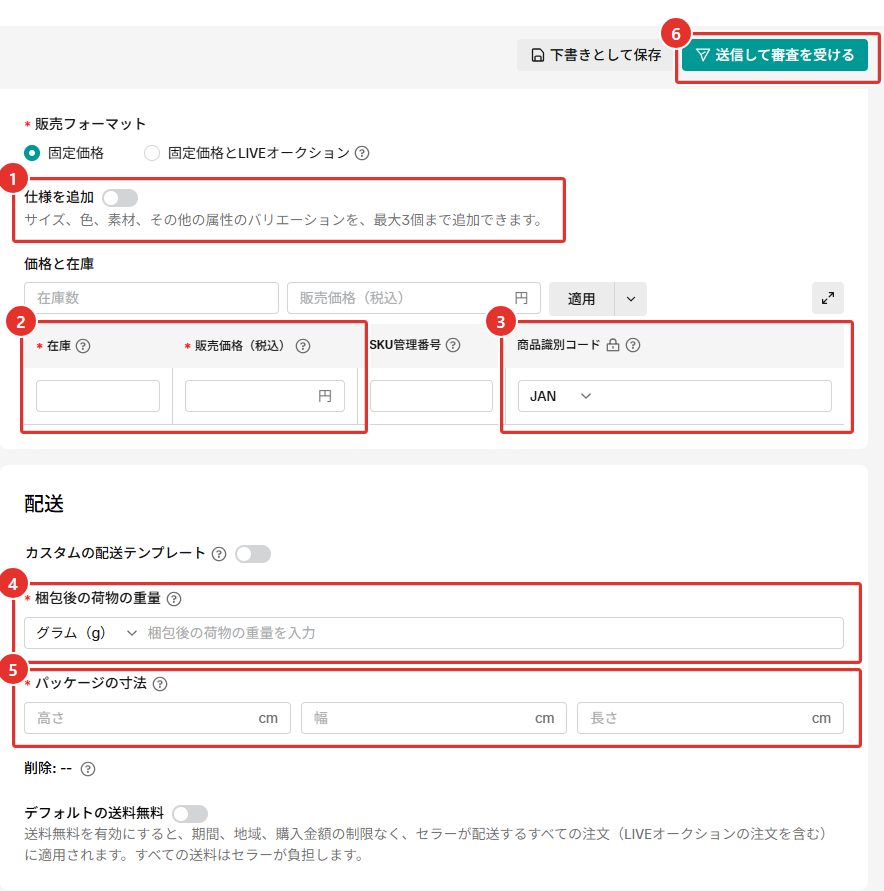This screenshot has height=891, width=884.
Task: Click help icon beside 削除: --
Action: (87, 769)
